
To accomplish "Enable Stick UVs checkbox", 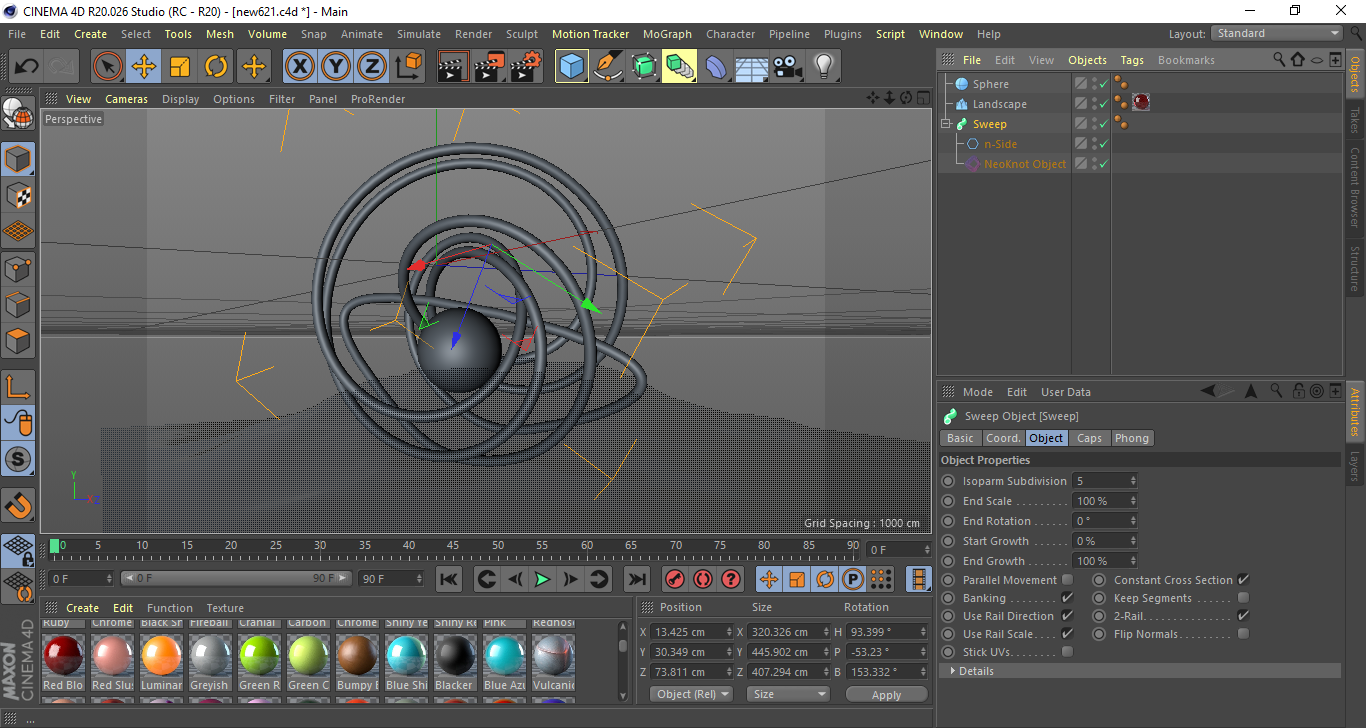I will [x=1067, y=652].
